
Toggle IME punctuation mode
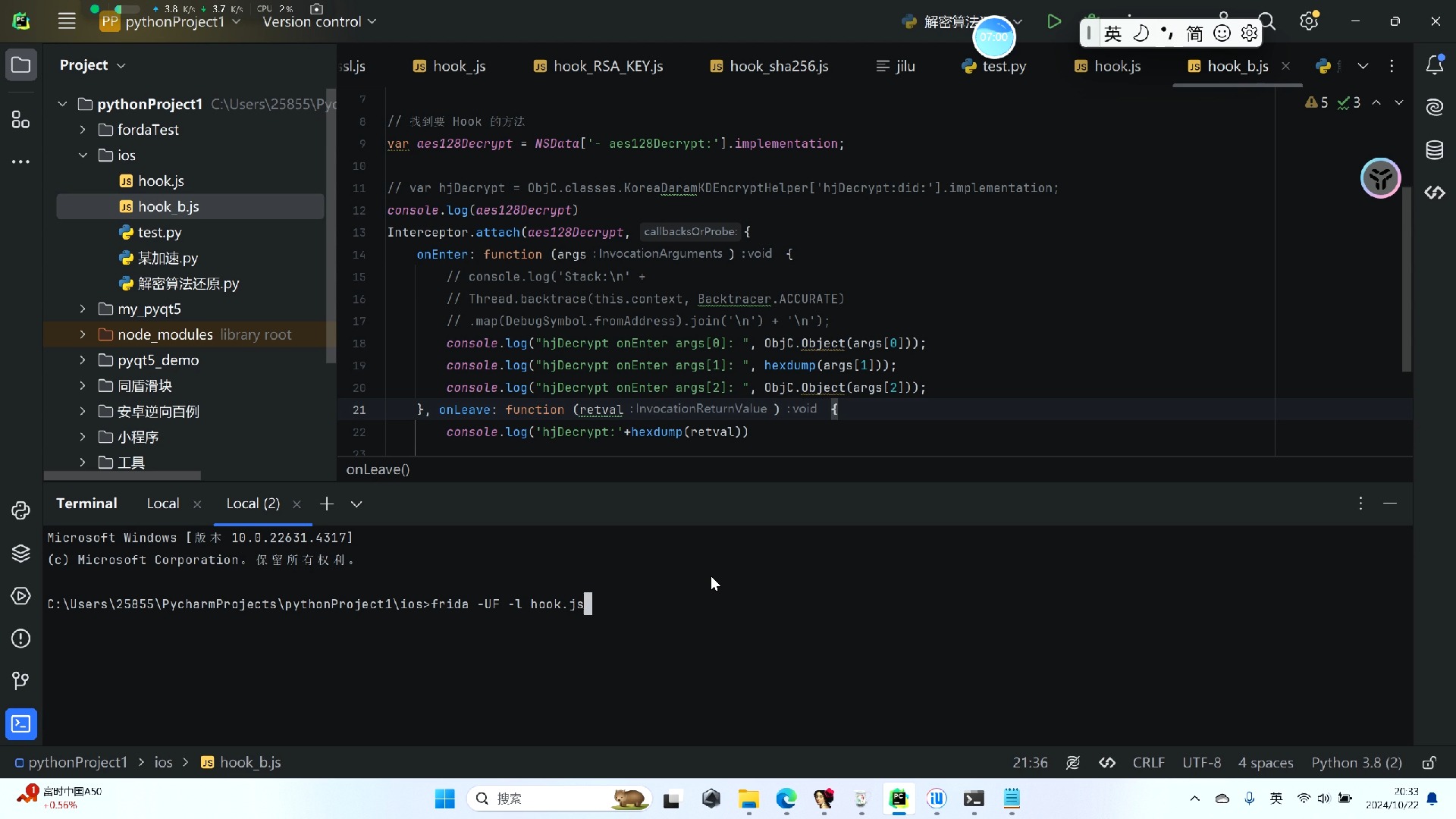(x=1167, y=33)
